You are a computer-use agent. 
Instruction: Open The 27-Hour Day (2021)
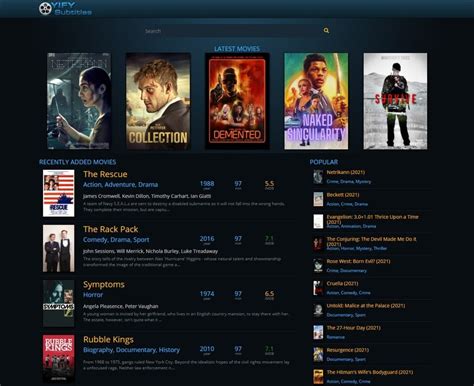tap(354, 328)
